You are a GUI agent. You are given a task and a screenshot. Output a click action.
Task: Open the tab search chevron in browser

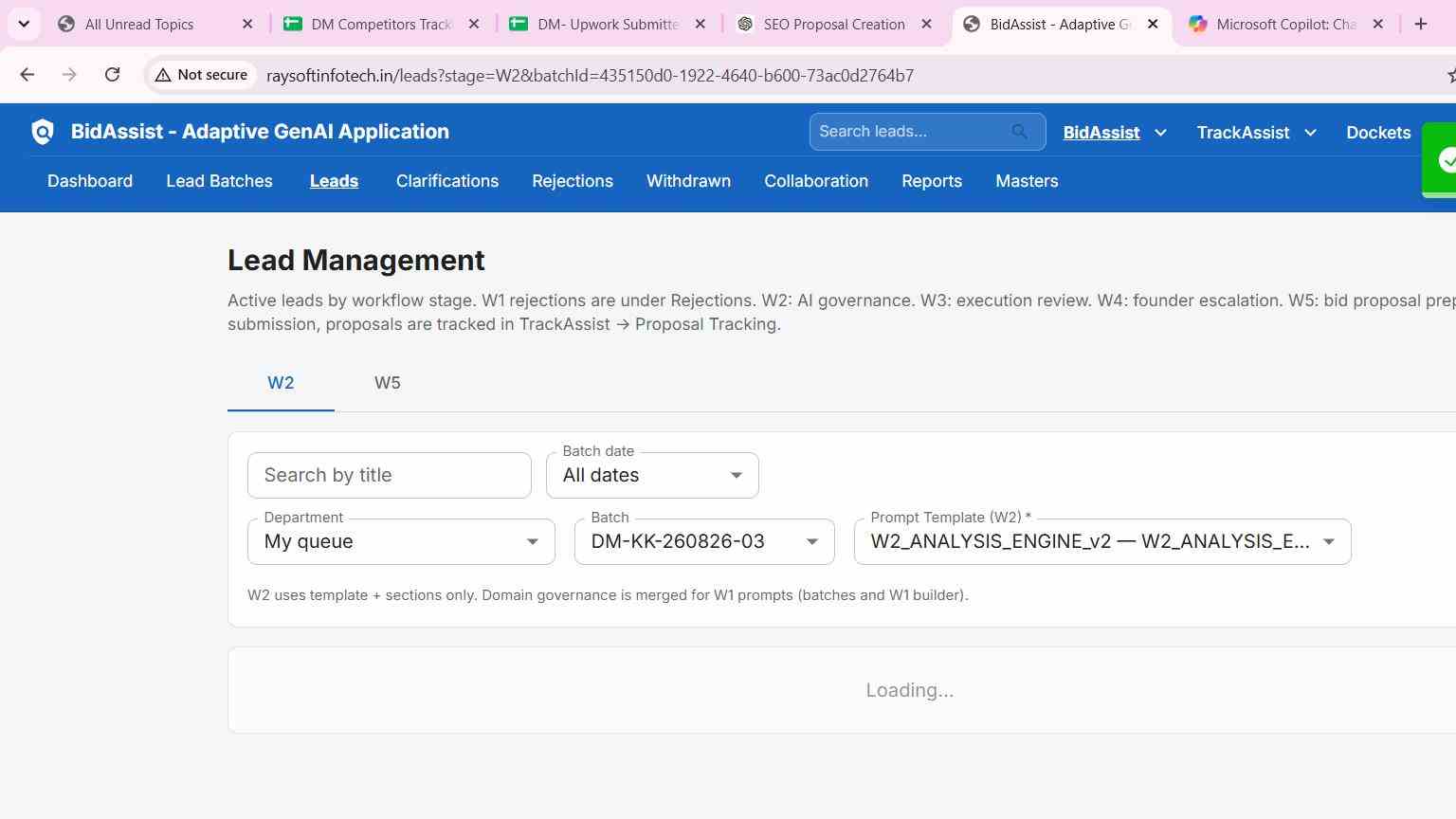[x=24, y=25]
